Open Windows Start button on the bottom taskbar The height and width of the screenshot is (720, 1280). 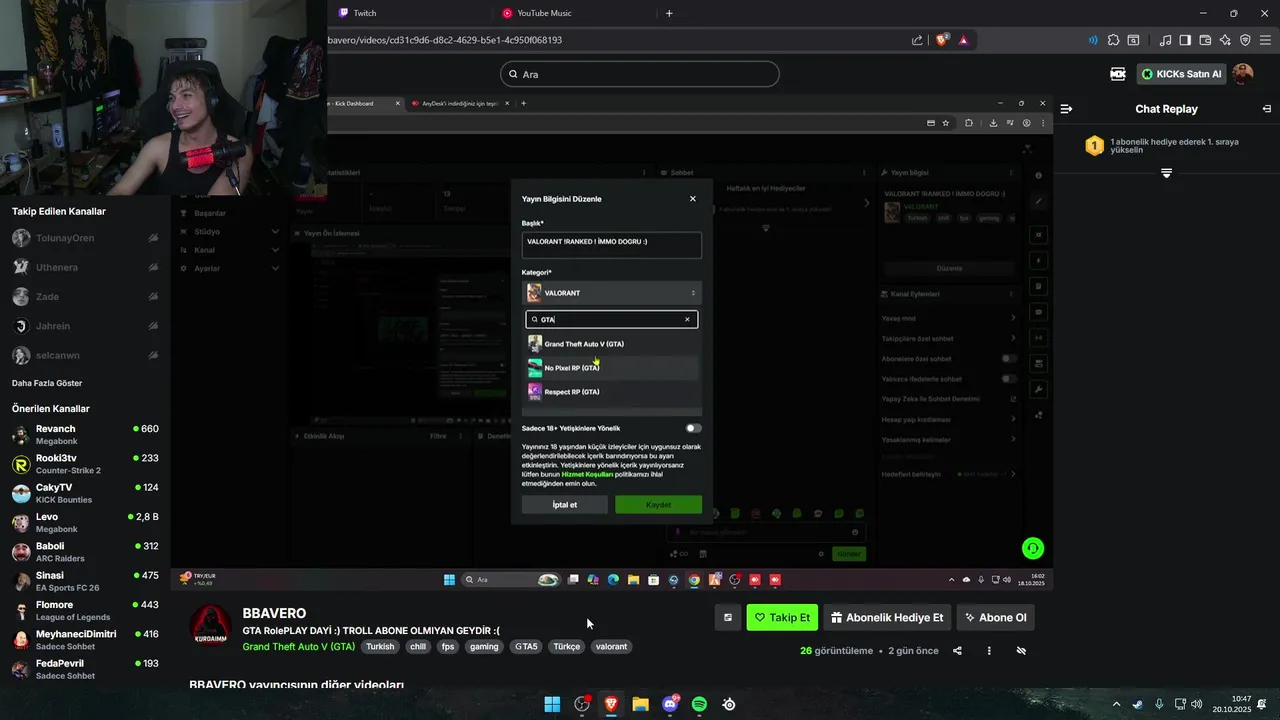552,704
